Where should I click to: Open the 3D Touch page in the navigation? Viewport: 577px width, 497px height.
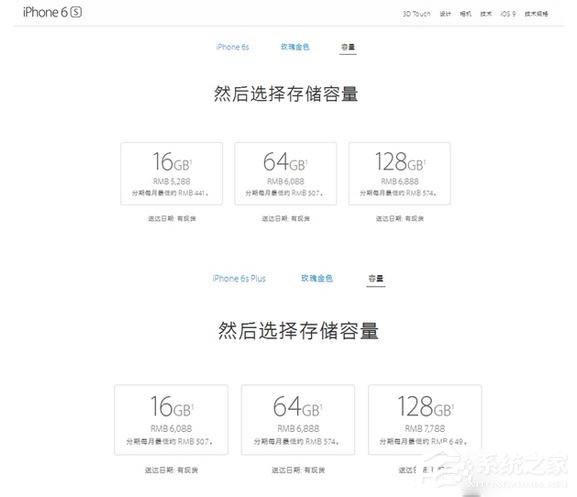416,14
